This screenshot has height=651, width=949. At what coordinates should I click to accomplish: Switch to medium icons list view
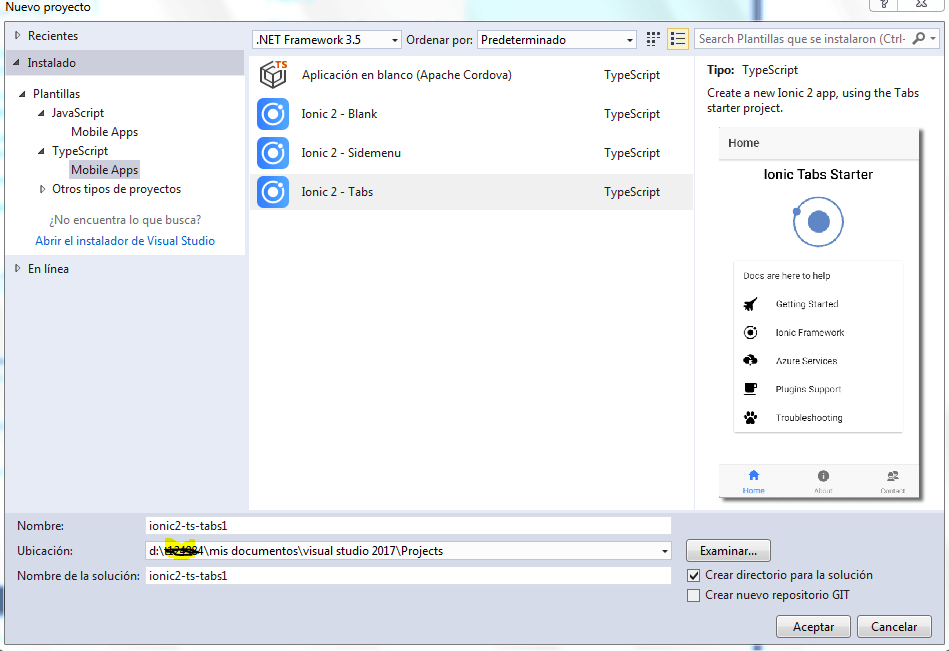[678, 39]
